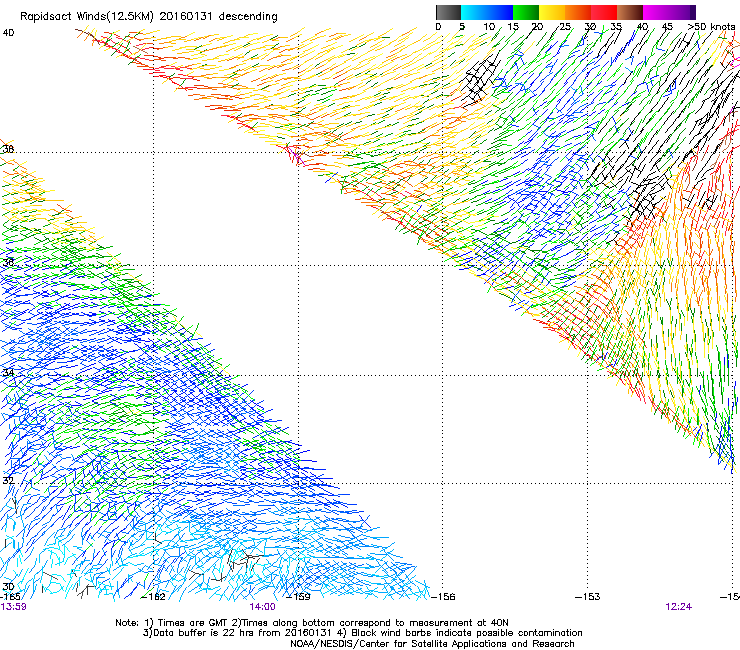Click the orange 25-30 knots legend swatch
The width and height of the screenshot is (740, 650).
578,12
